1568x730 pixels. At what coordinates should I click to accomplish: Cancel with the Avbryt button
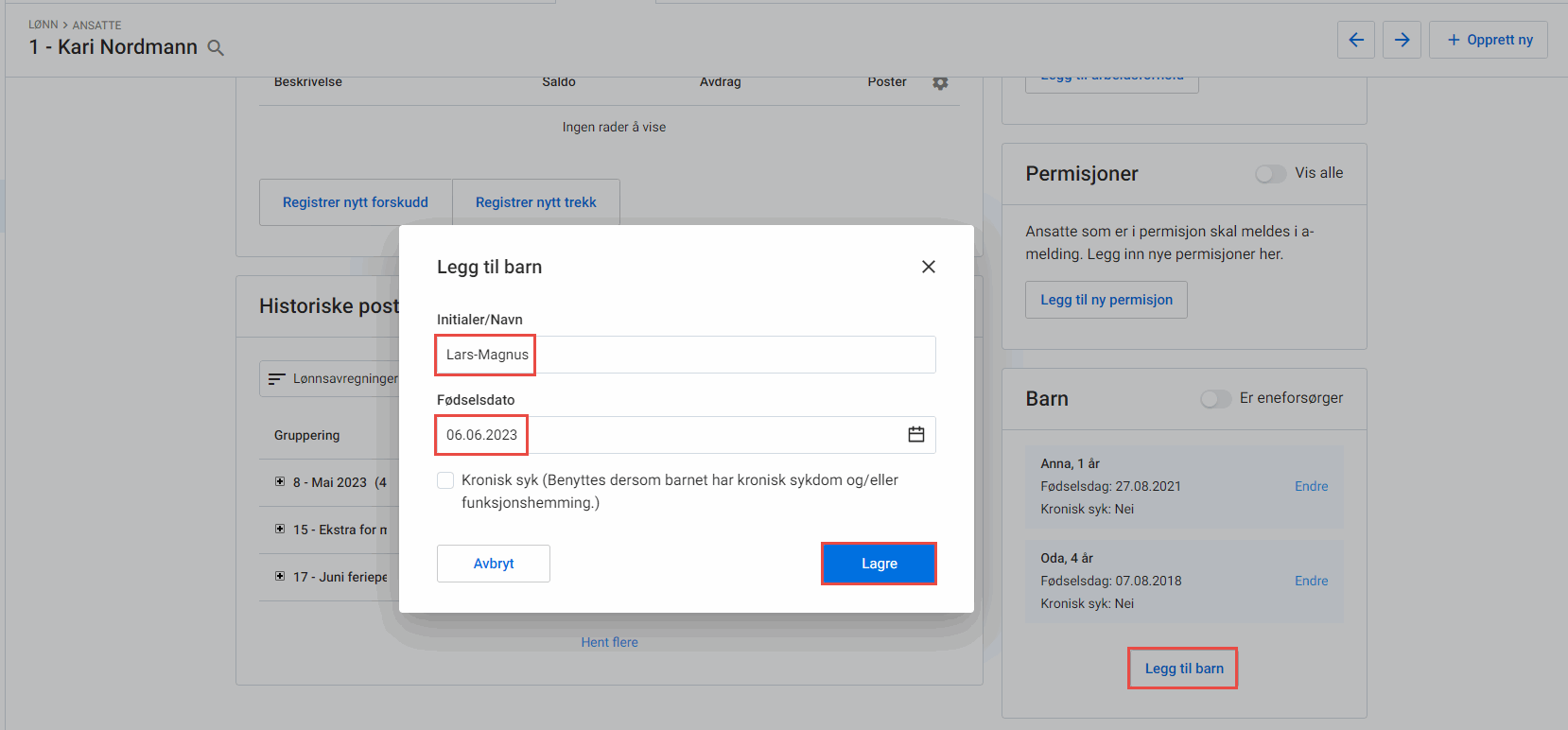[493, 564]
